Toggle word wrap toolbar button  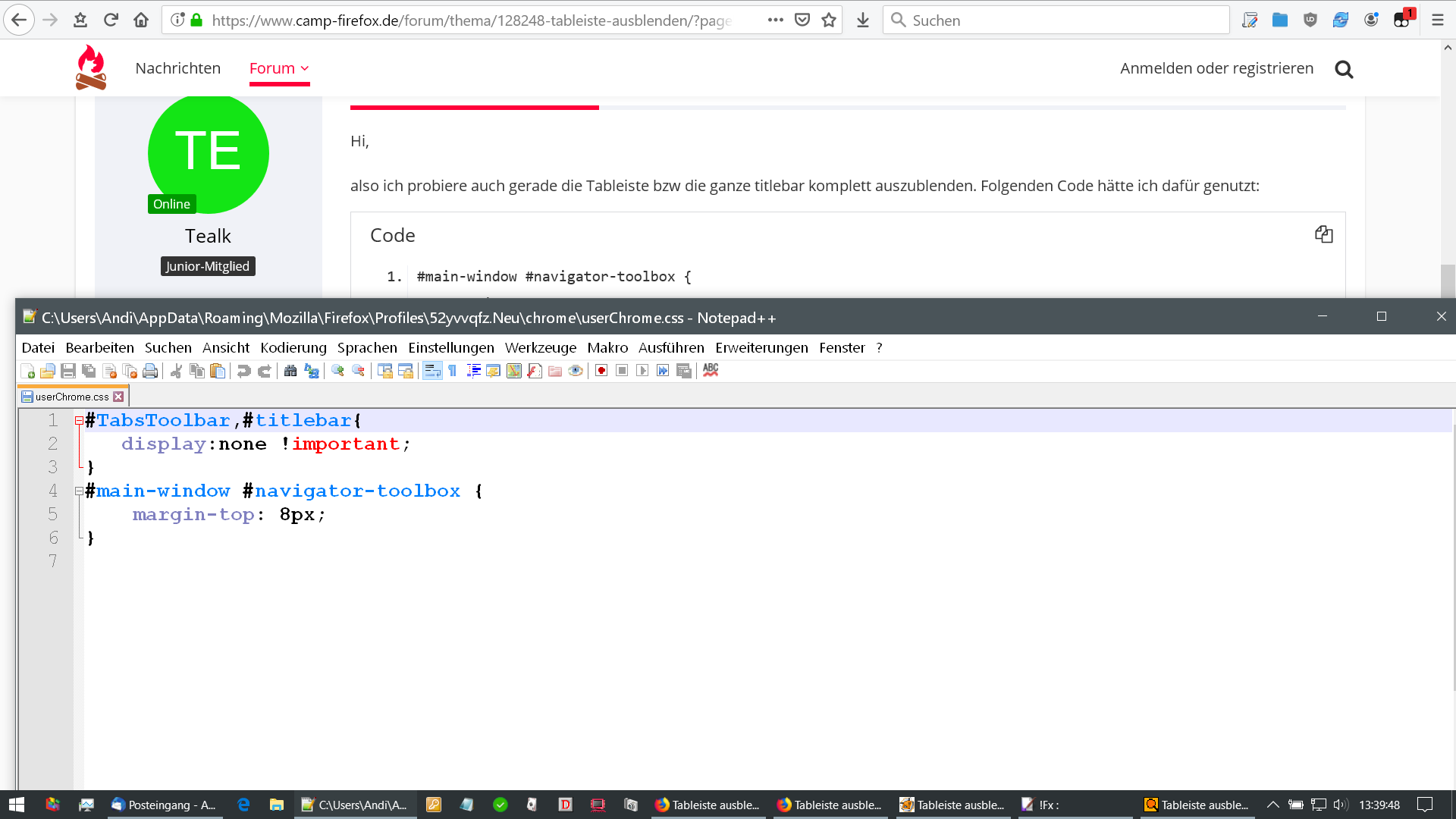click(432, 371)
